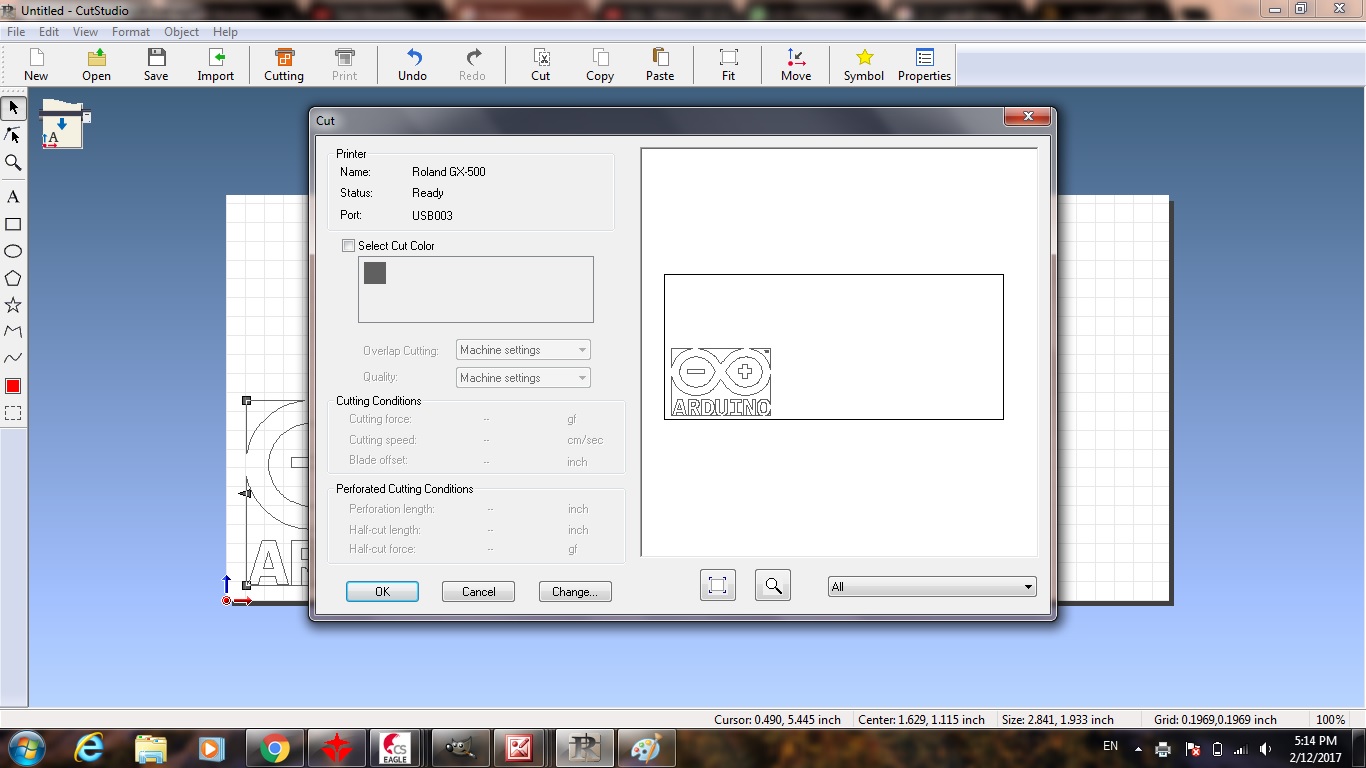Select the polygon drawing tool
This screenshot has height=768, width=1366.
coord(13,278)
